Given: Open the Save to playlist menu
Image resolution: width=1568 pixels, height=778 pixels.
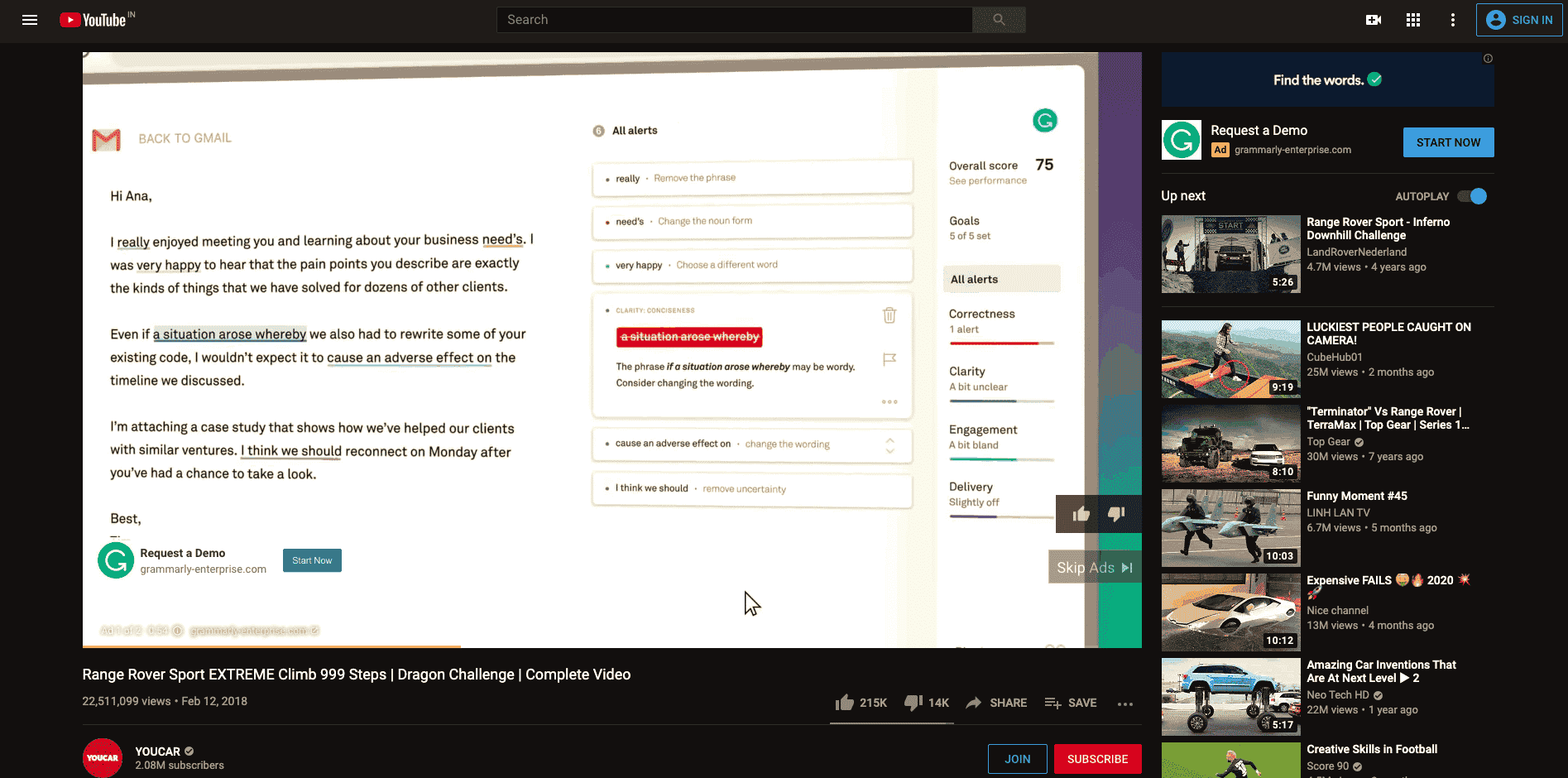Looking at the screenshot, I should (x=1071, y=703).
